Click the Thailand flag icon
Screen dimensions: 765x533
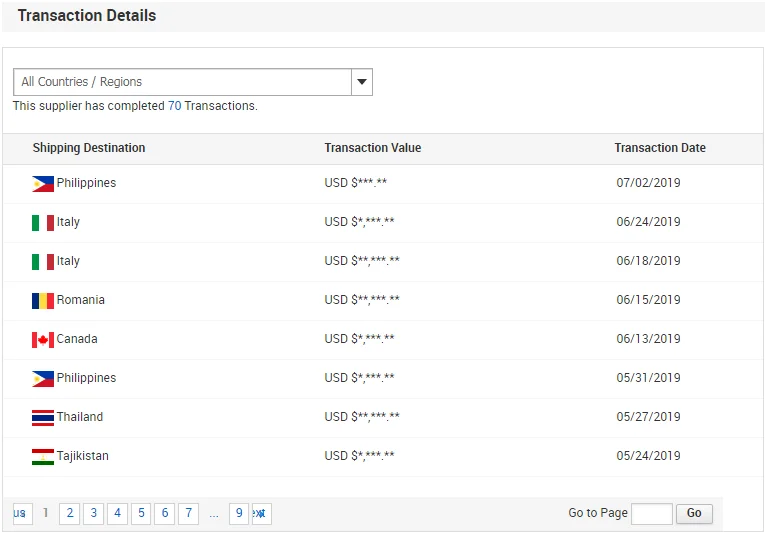tap(42, 417)
